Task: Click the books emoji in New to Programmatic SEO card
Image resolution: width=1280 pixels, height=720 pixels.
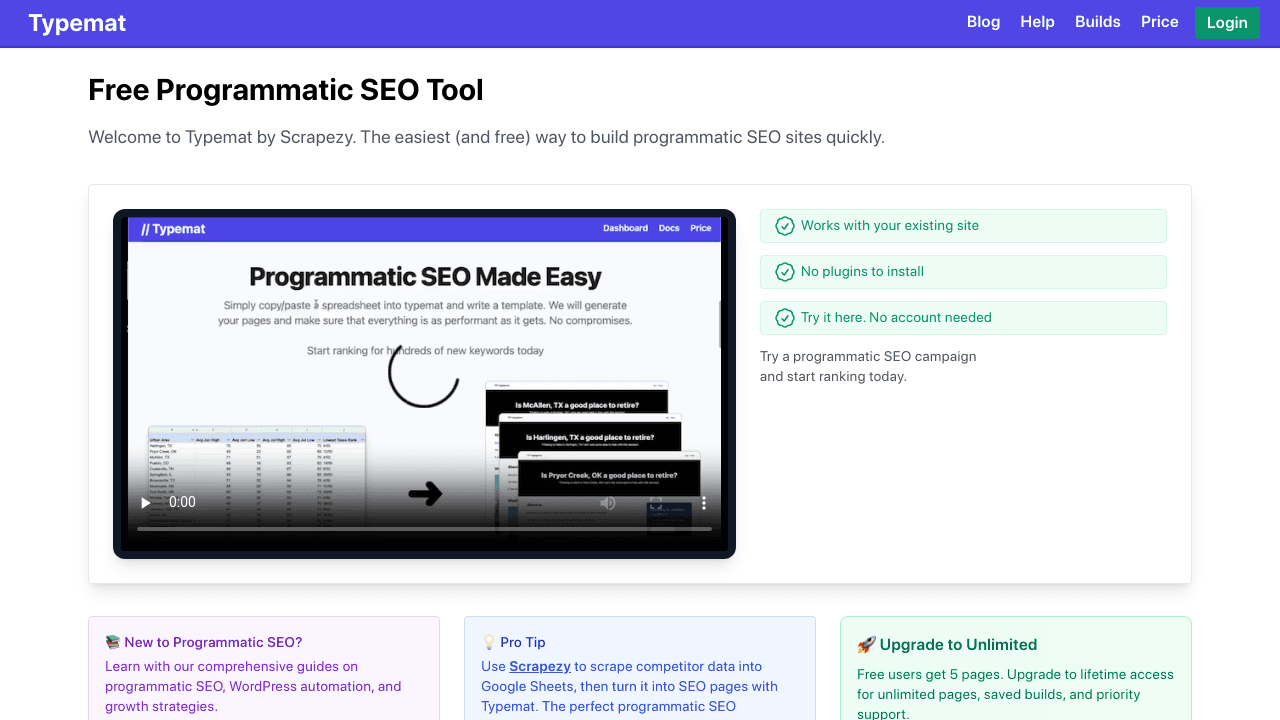Action: (113, 643)
